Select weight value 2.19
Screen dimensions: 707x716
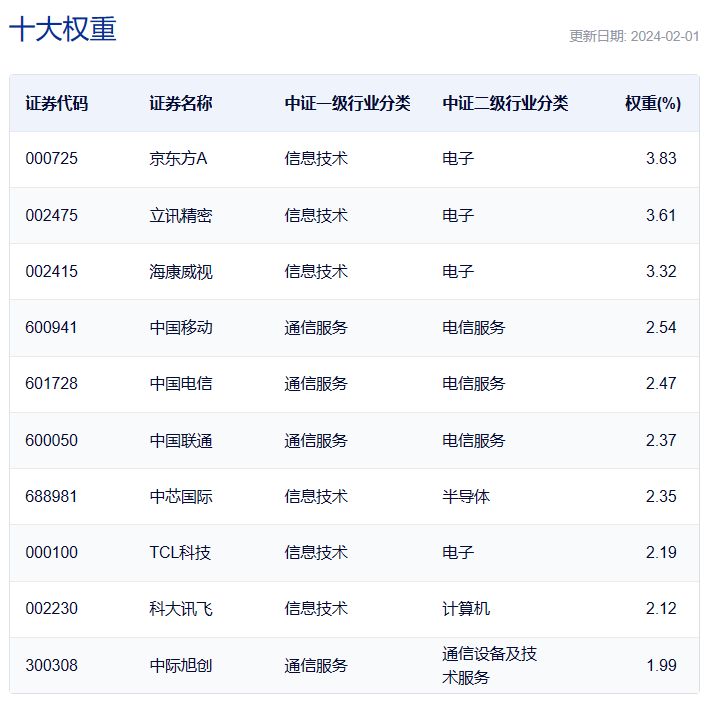click(661, 553)
